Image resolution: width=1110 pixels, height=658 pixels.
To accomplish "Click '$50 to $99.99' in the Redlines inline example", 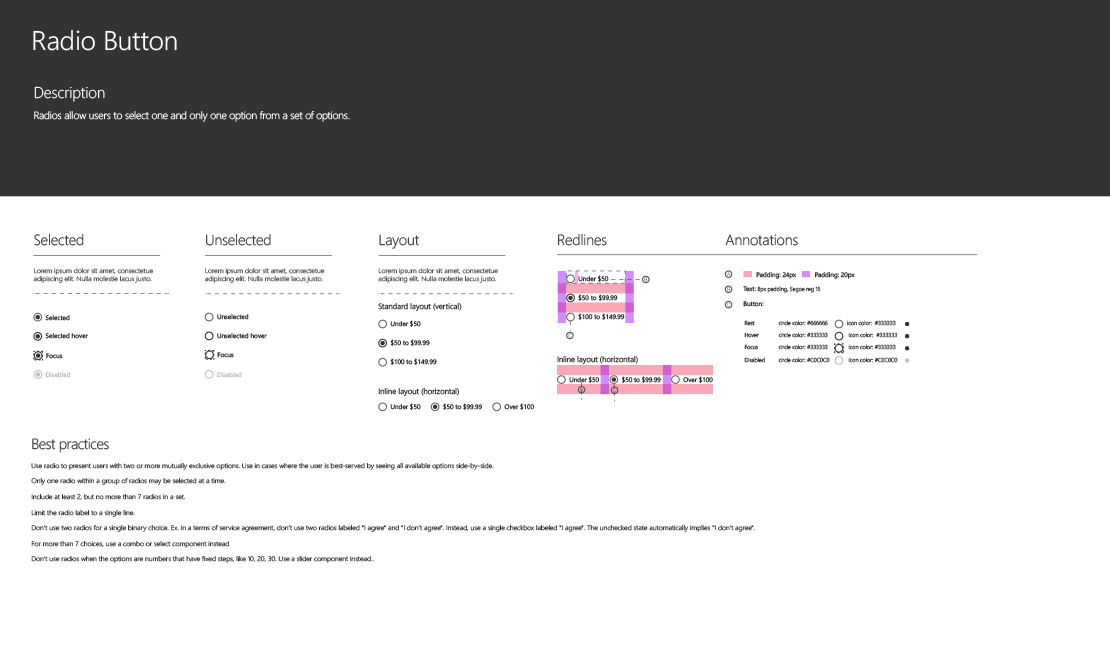I will (x=614, y=380).
